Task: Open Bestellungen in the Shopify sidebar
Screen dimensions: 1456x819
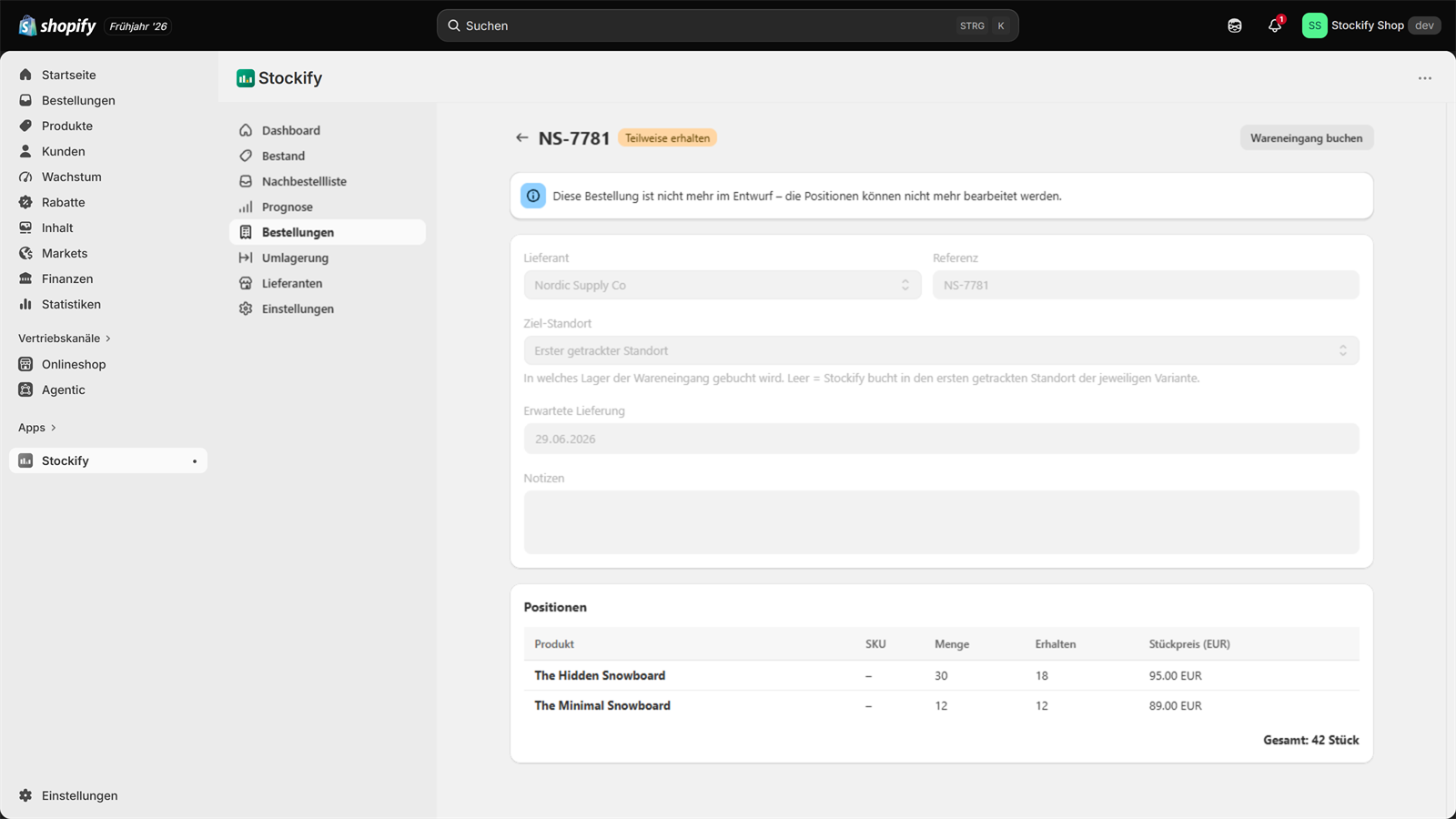Action: (108, 100)
